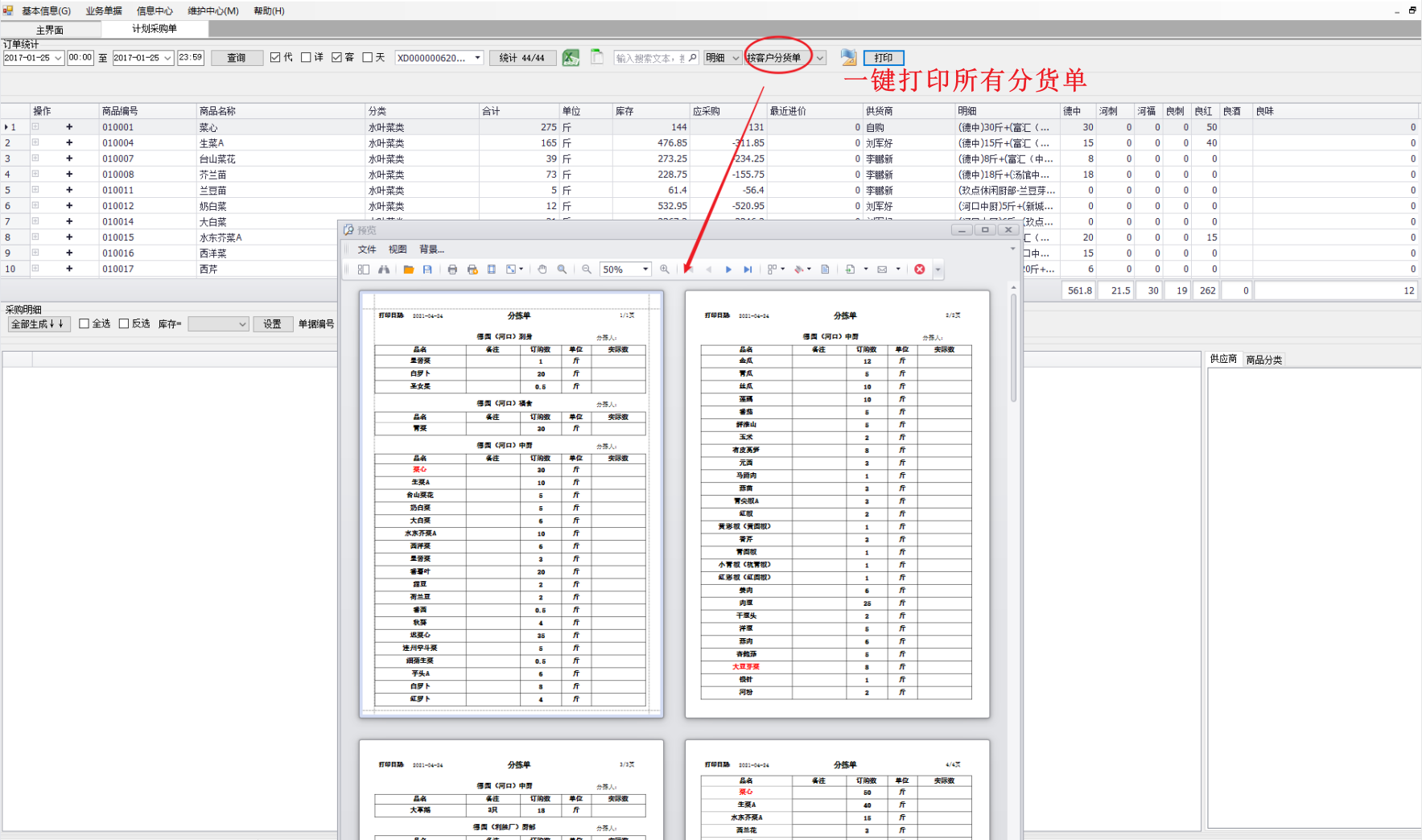Screen dimensions: 1422x840
Task: Click the search text input field
Action: (650, 58)
